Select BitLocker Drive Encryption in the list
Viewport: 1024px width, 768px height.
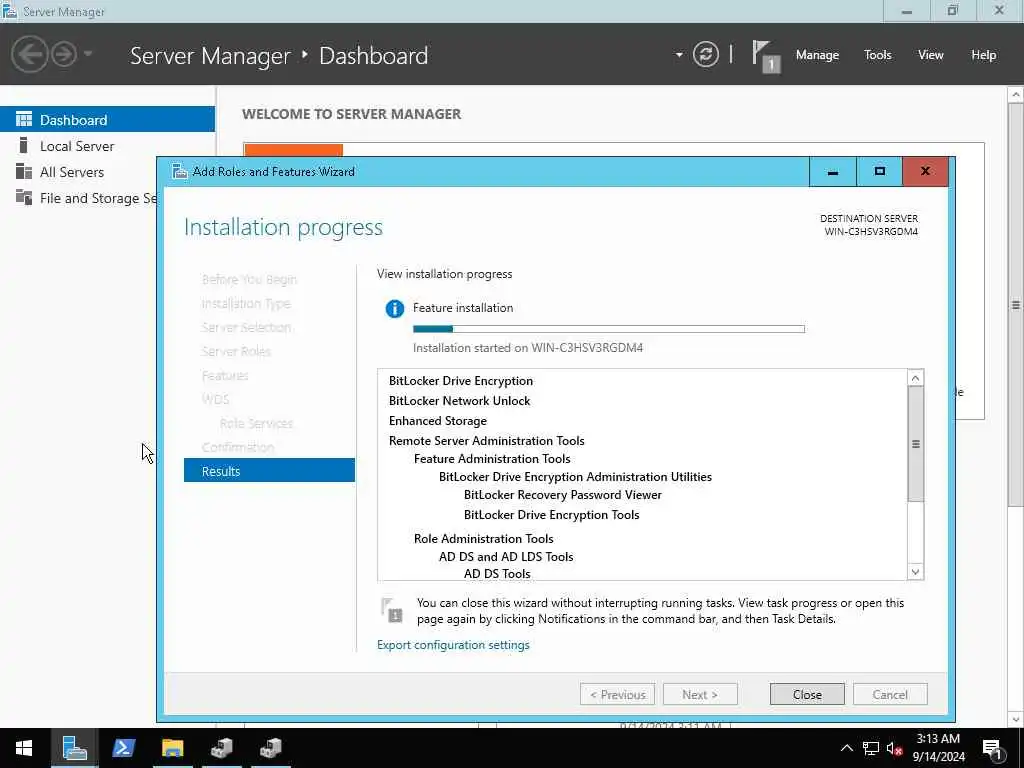(460, 381)
